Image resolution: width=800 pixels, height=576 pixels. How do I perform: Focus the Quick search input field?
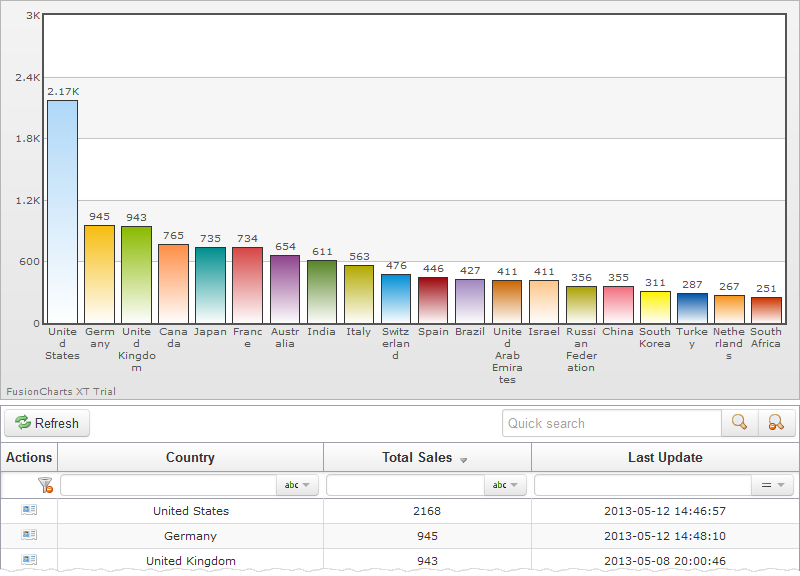point(611,423)
